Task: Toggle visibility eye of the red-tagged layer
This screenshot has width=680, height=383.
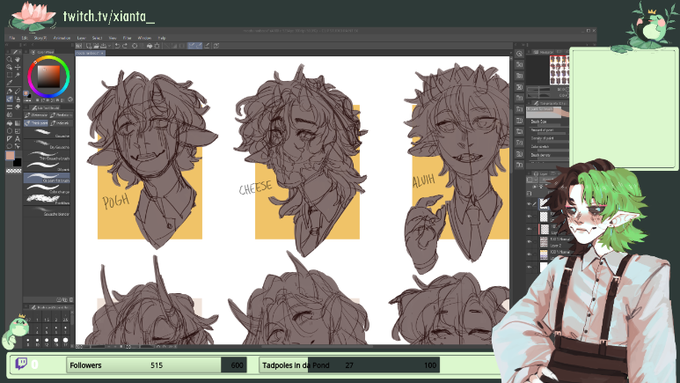Action: (x=529, y=229)
